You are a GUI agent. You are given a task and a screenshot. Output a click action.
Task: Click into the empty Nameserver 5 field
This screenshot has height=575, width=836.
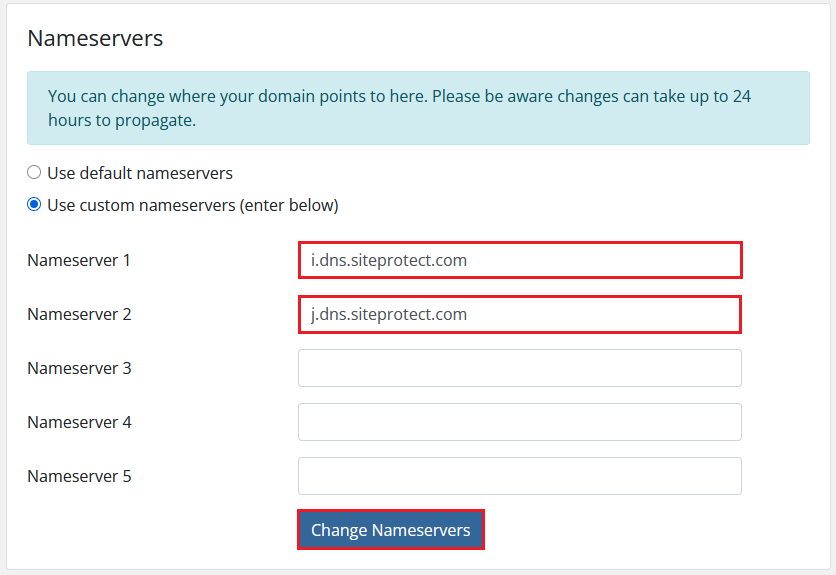point(519,476)
